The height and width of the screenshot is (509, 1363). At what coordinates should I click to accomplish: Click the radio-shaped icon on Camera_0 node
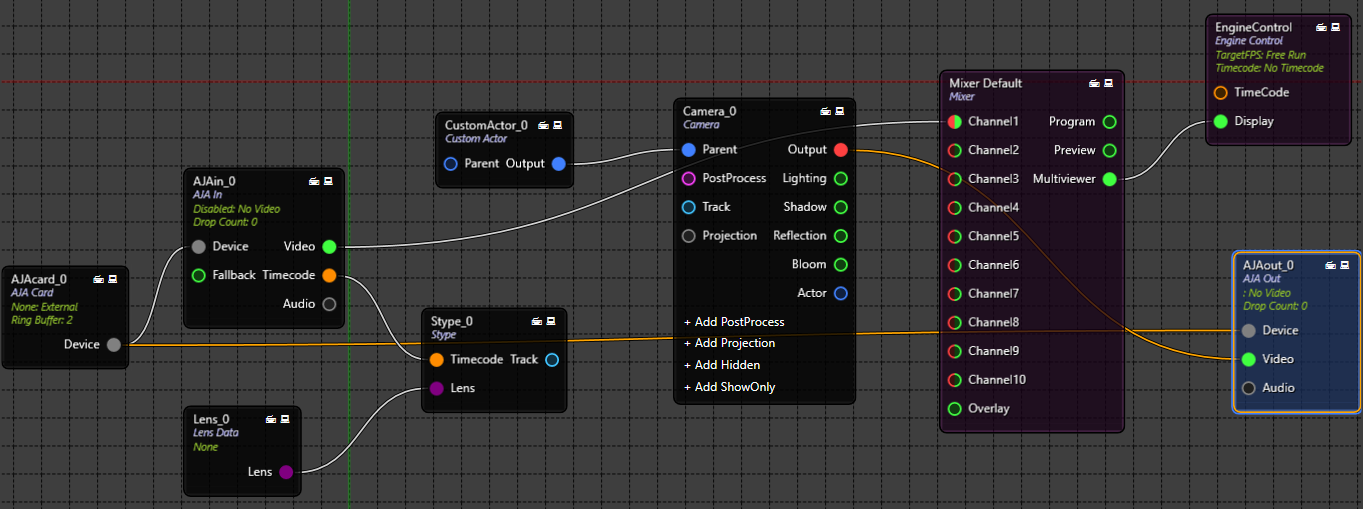[x=825, y=111]
